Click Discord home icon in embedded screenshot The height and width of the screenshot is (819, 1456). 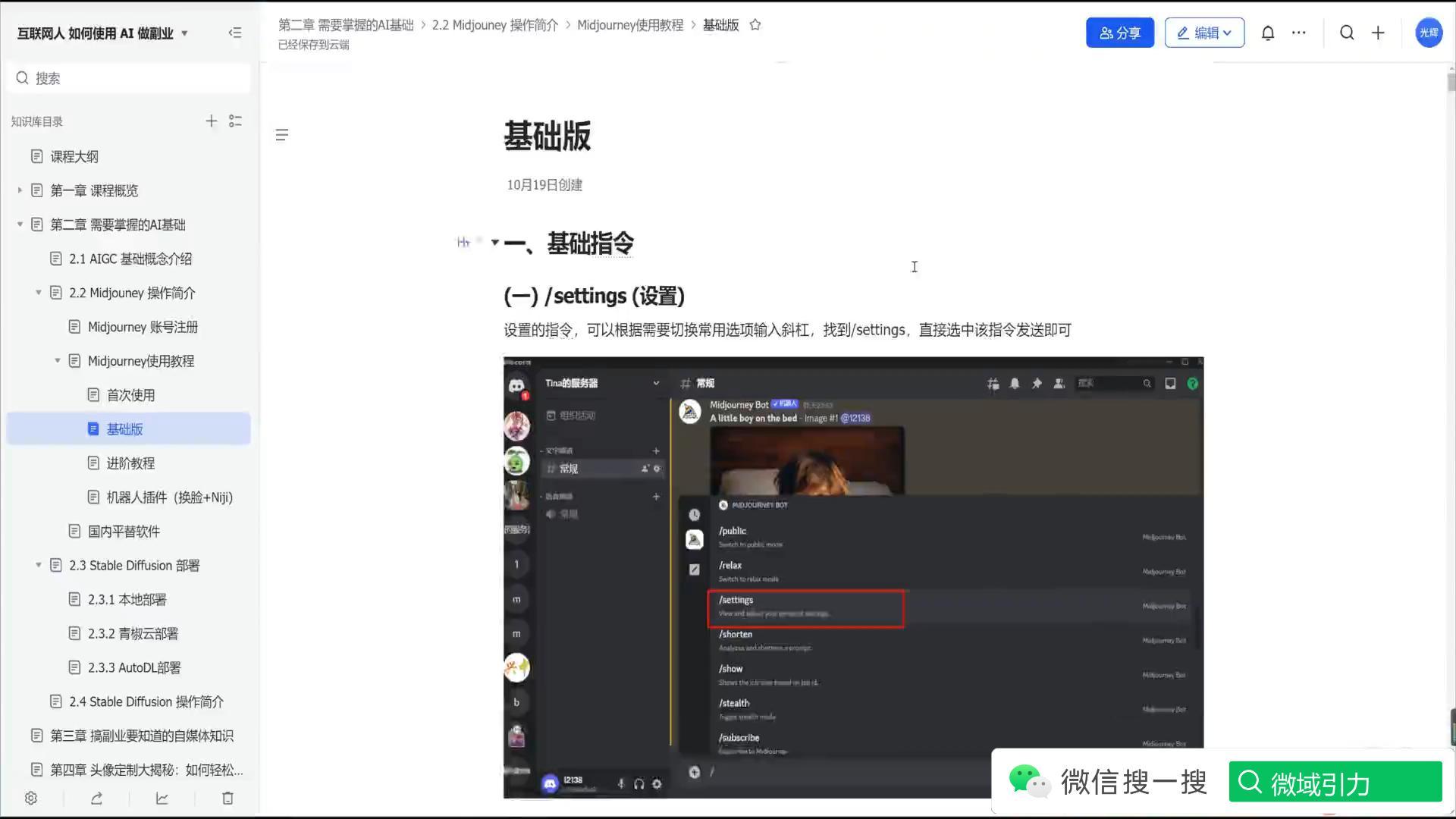coord(516,386)
